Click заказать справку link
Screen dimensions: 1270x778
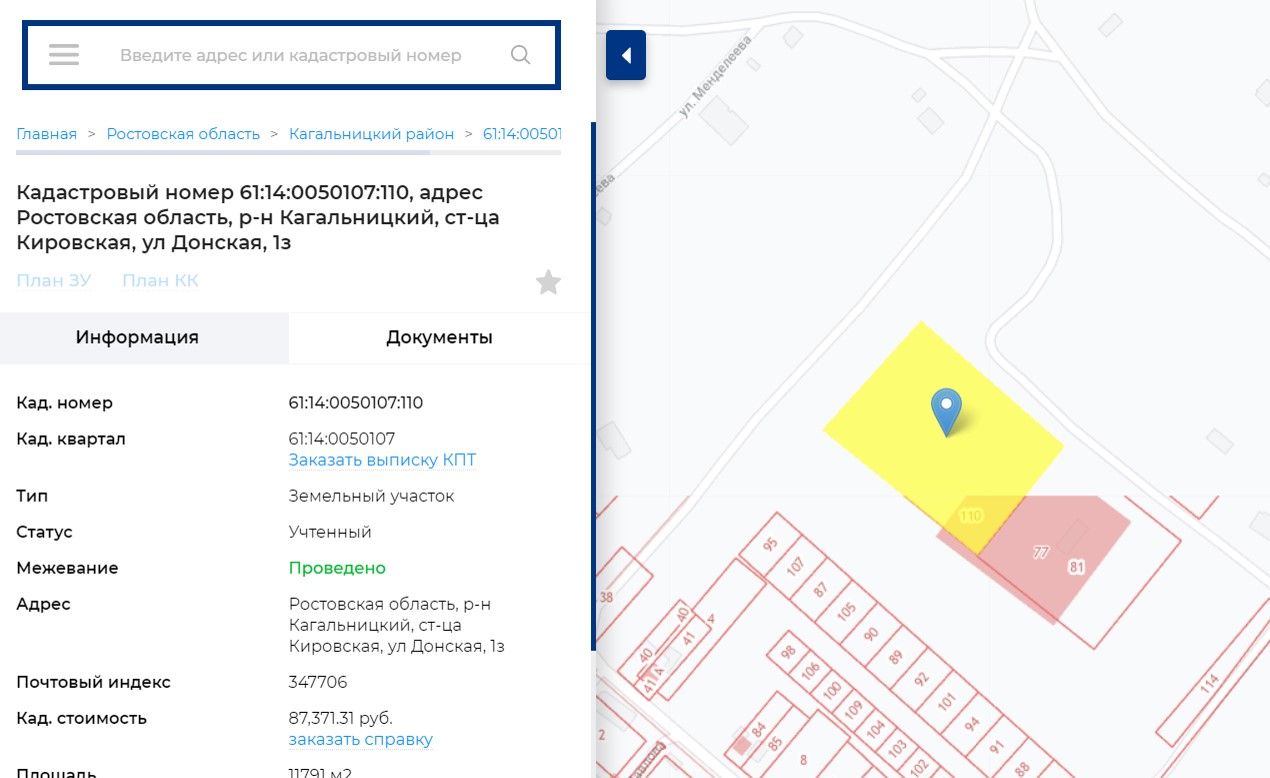point(361,740)
